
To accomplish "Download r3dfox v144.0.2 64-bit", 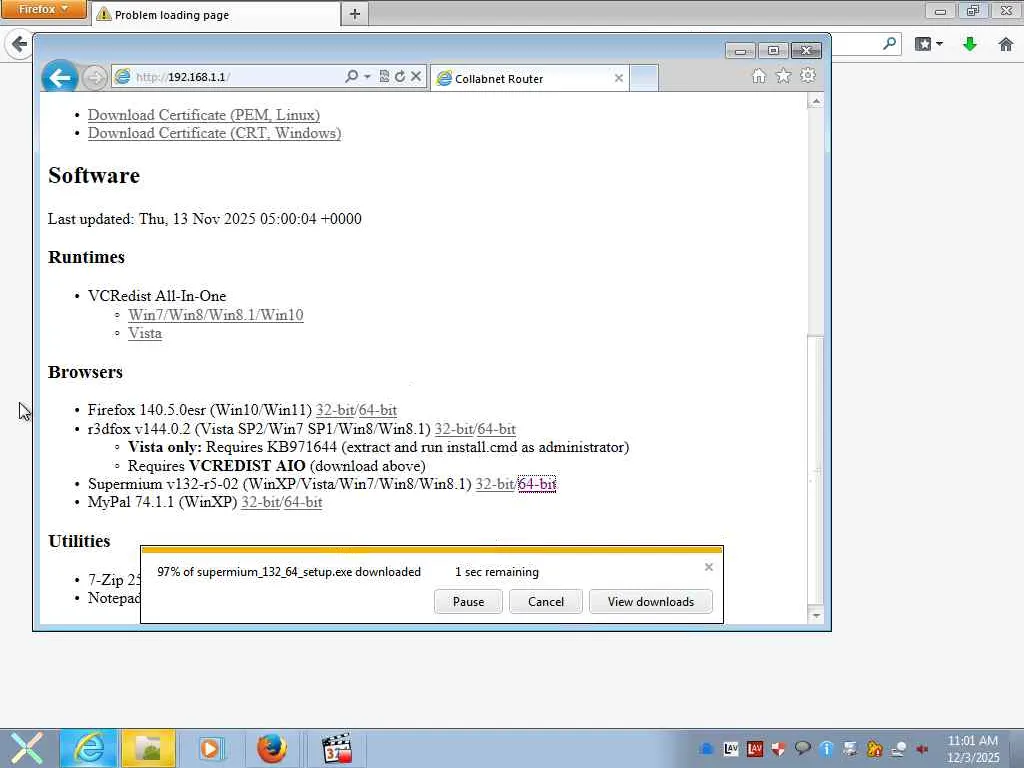I will 496,429.
